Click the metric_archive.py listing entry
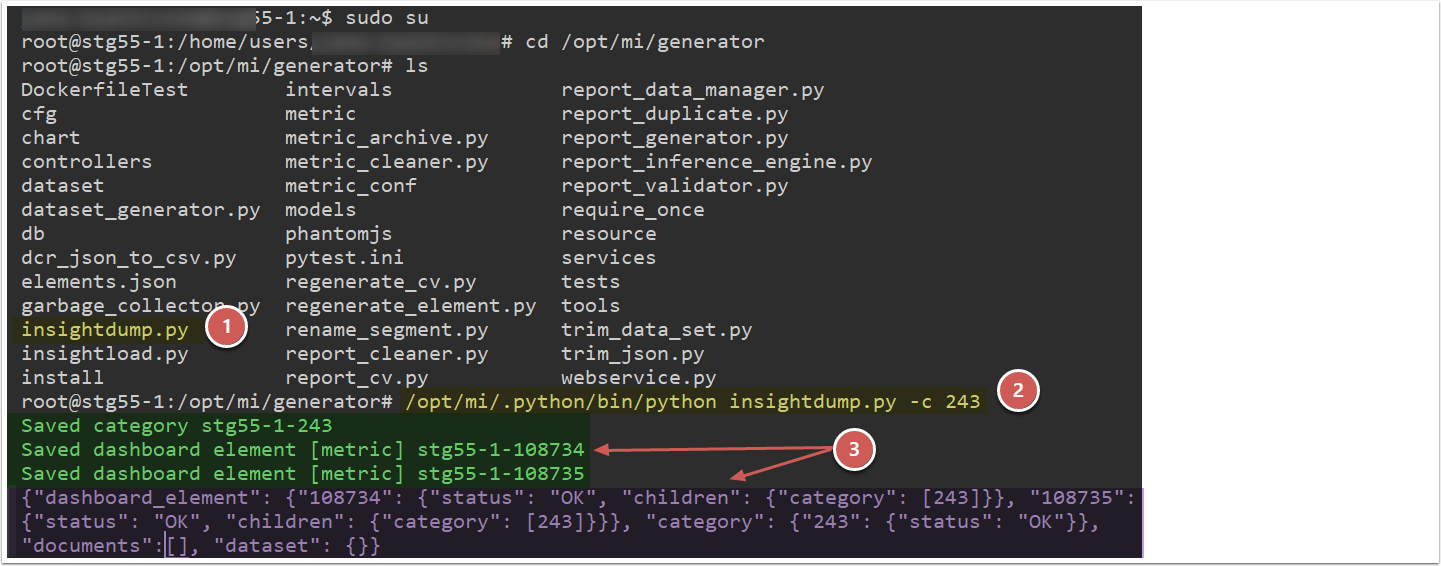This screenshot has width=1441, height=566. [x=386, y=138]
